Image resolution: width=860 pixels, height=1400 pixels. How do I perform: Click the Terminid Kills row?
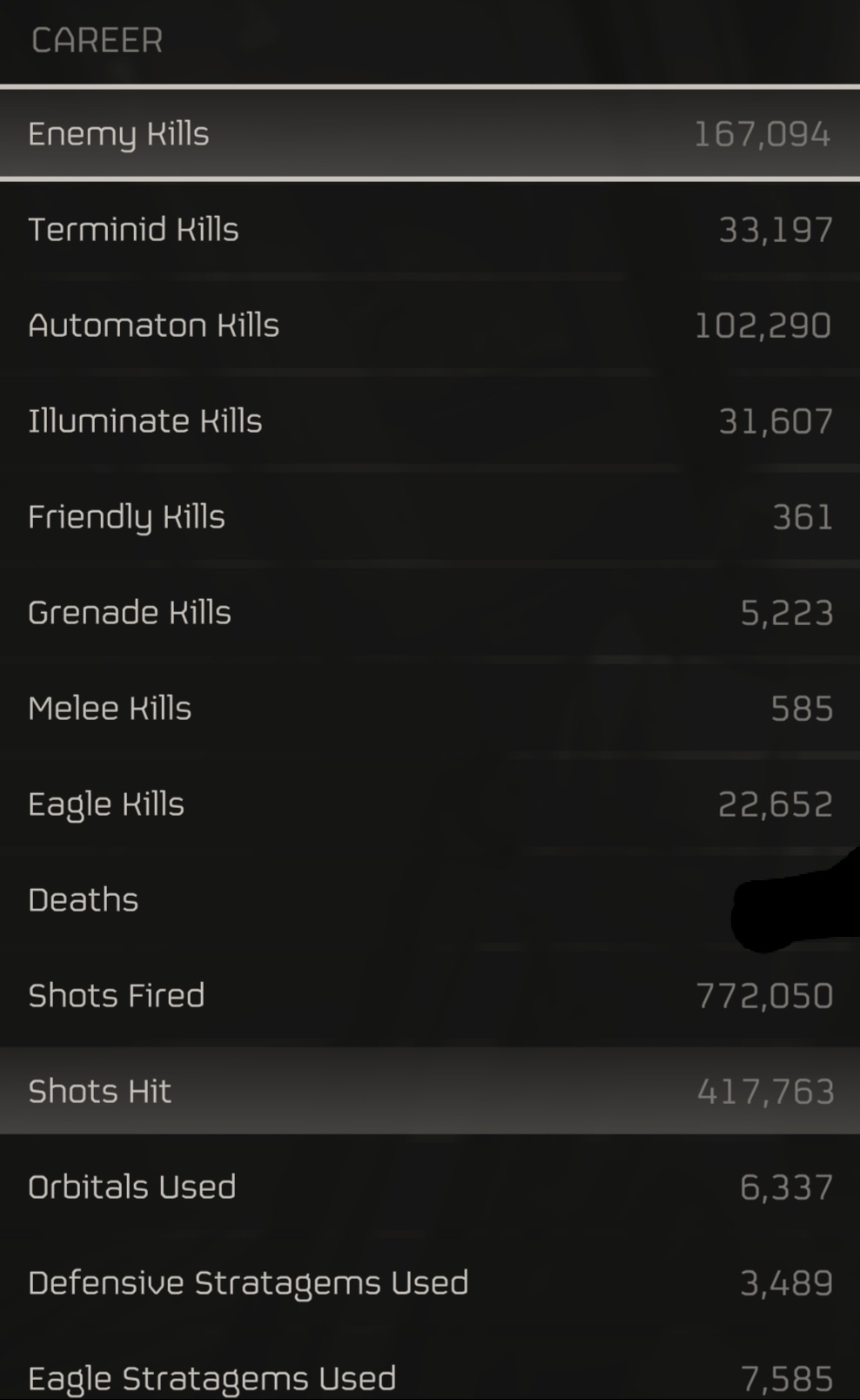point(430,229)
